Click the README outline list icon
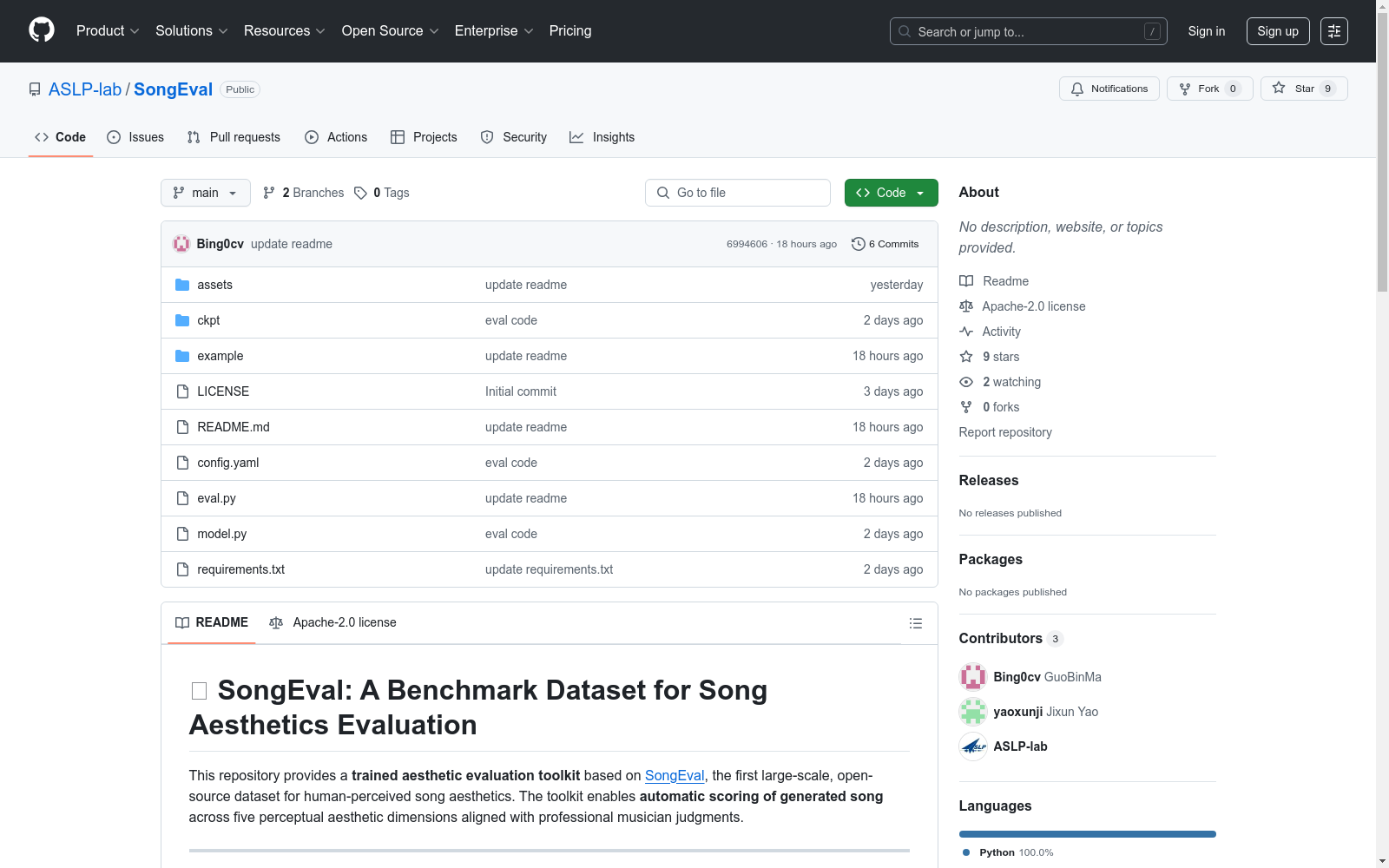 tap(915, 623)
